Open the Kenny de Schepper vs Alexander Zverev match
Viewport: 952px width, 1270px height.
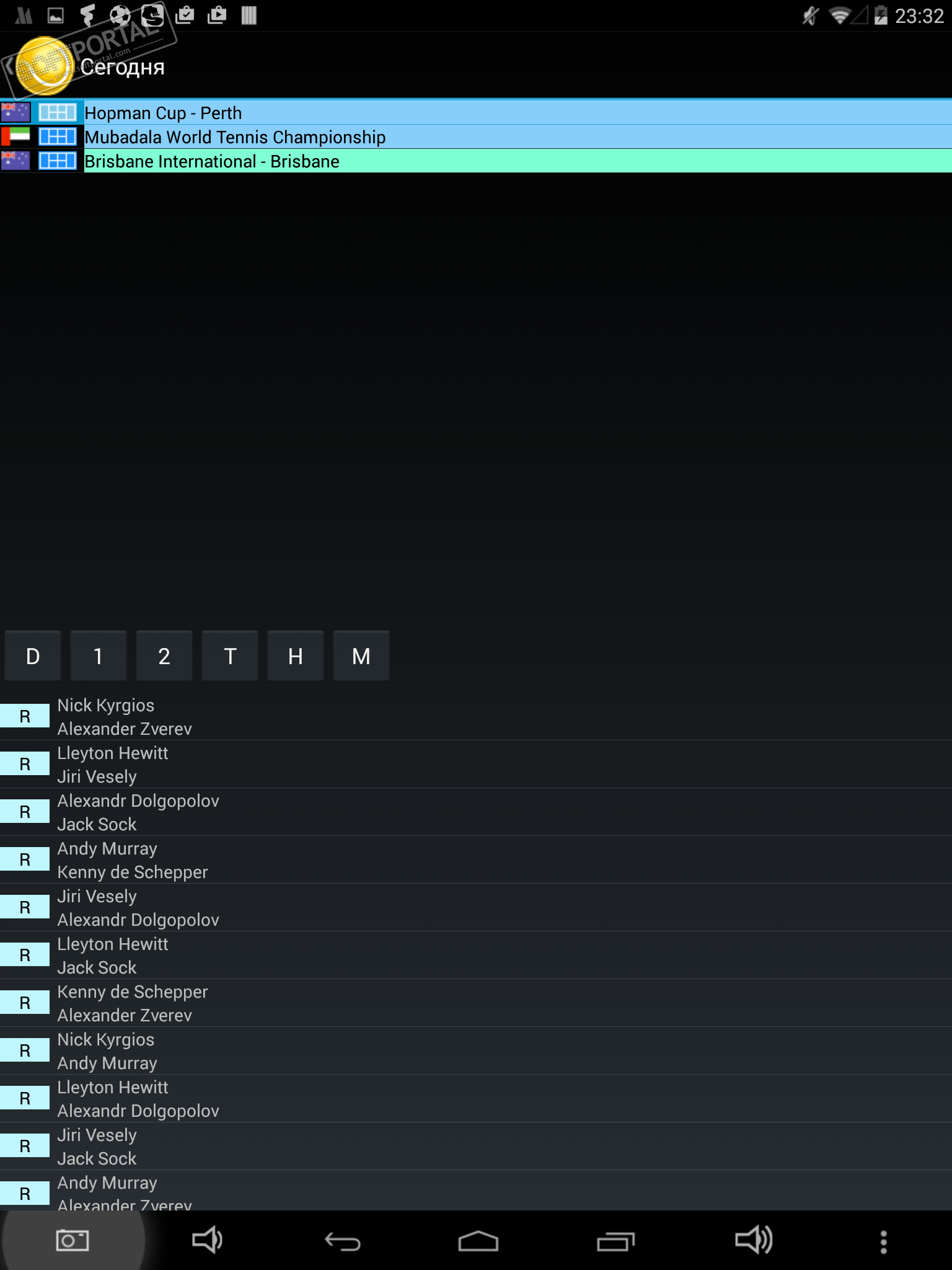click(476, 1003)
